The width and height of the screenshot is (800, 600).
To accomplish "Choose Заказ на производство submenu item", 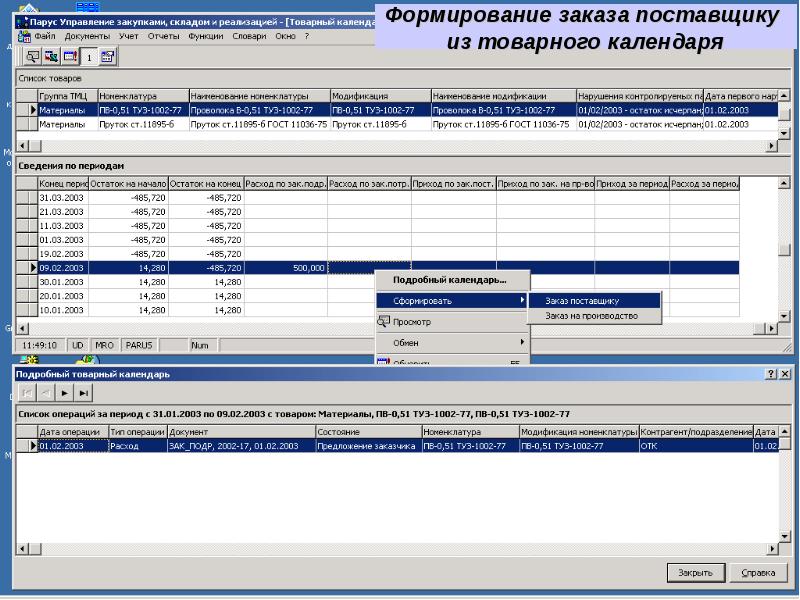I will click(591, 316).
